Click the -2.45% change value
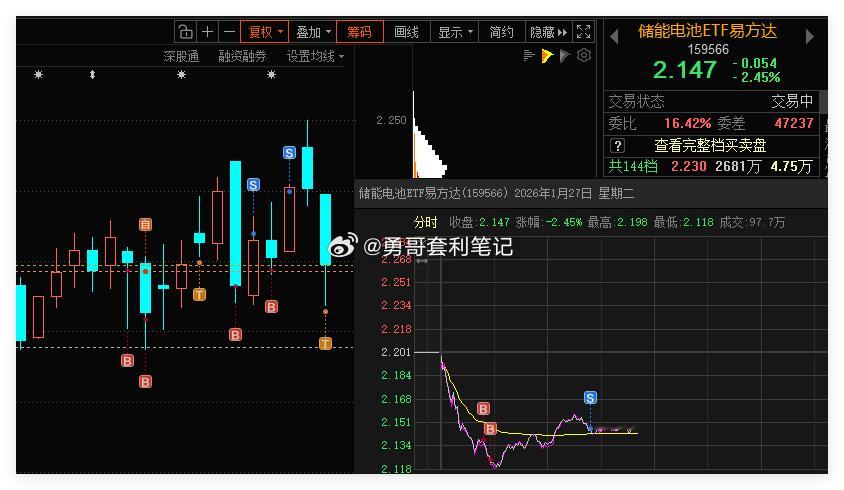 (756, 77)
